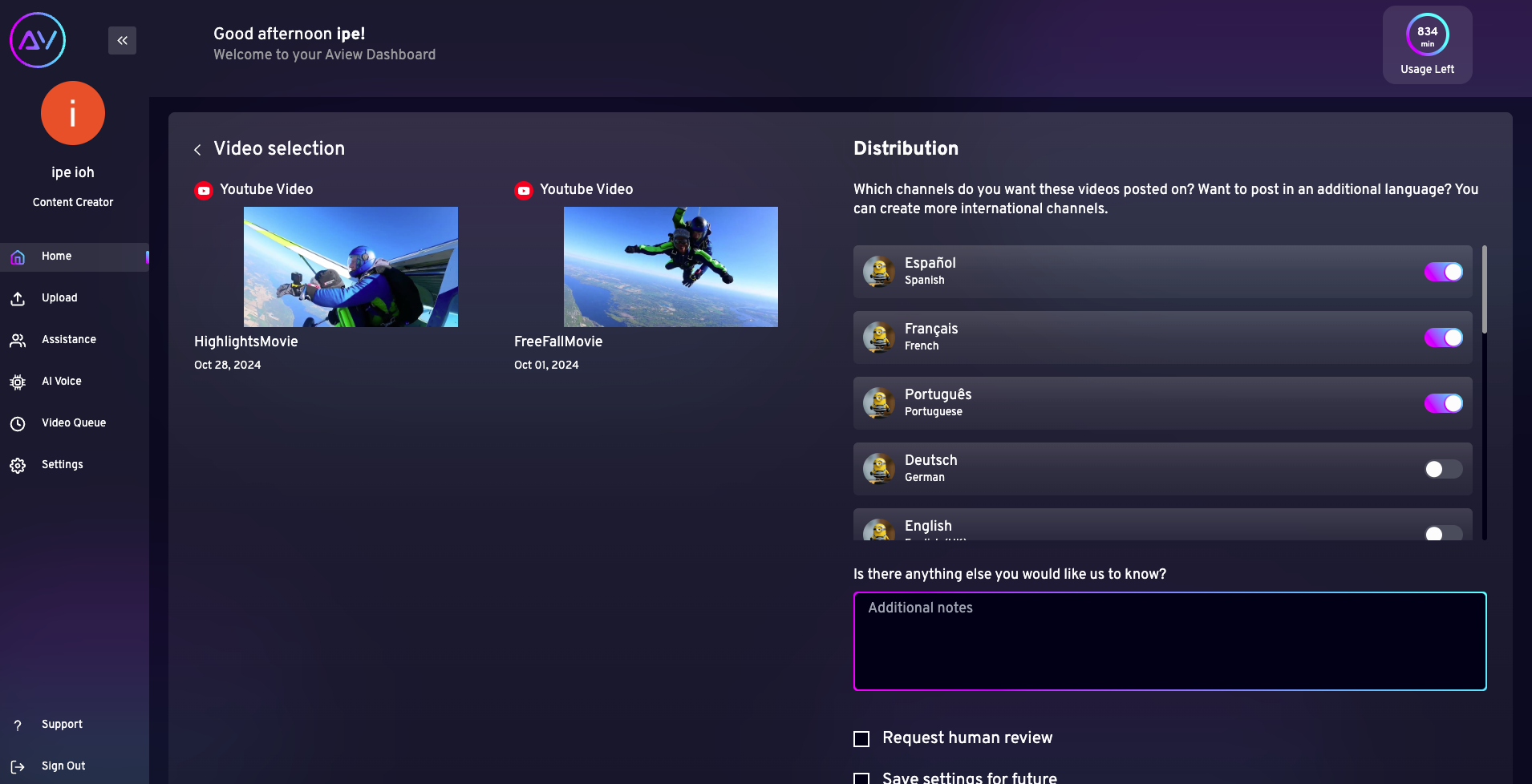Click YouTube icon above HighlightsMovie
Screen dimensions: 1532x784
[204, 190]
